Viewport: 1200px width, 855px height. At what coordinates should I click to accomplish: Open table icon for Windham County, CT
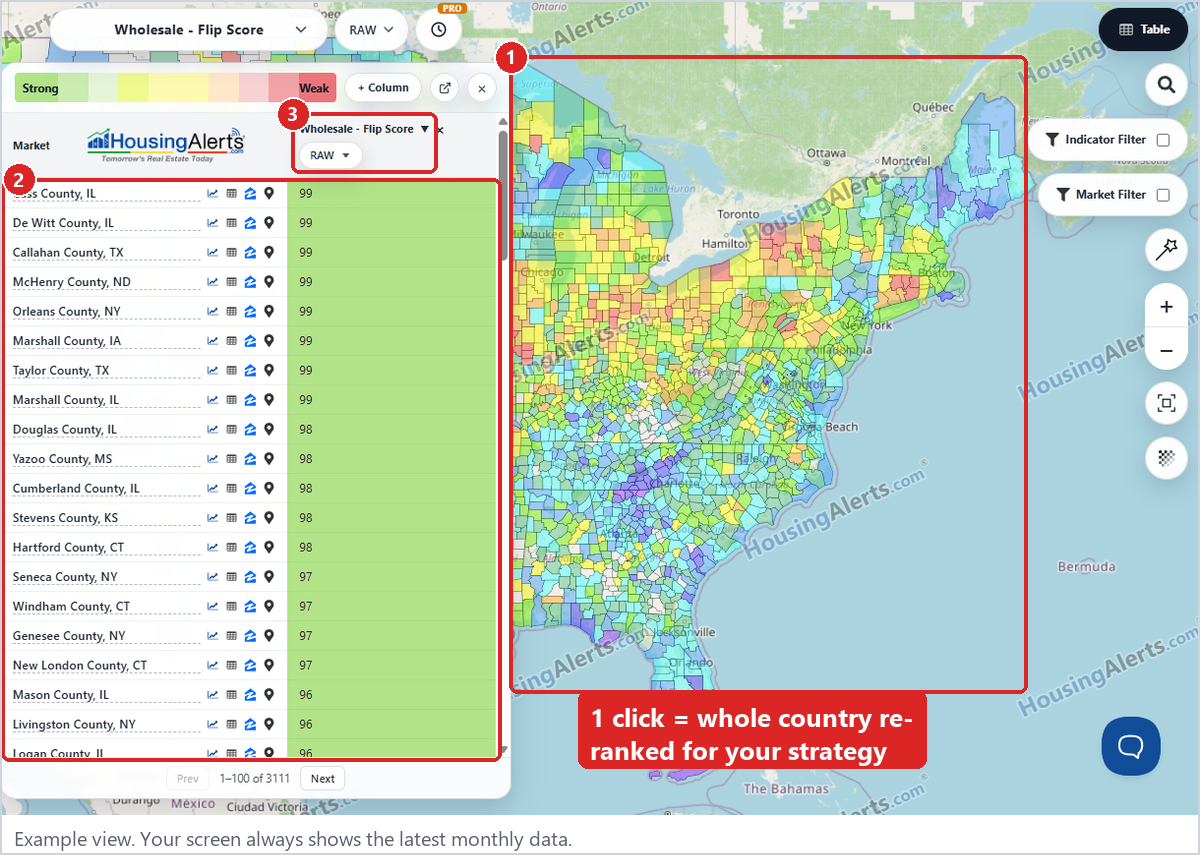click(232, 606)
